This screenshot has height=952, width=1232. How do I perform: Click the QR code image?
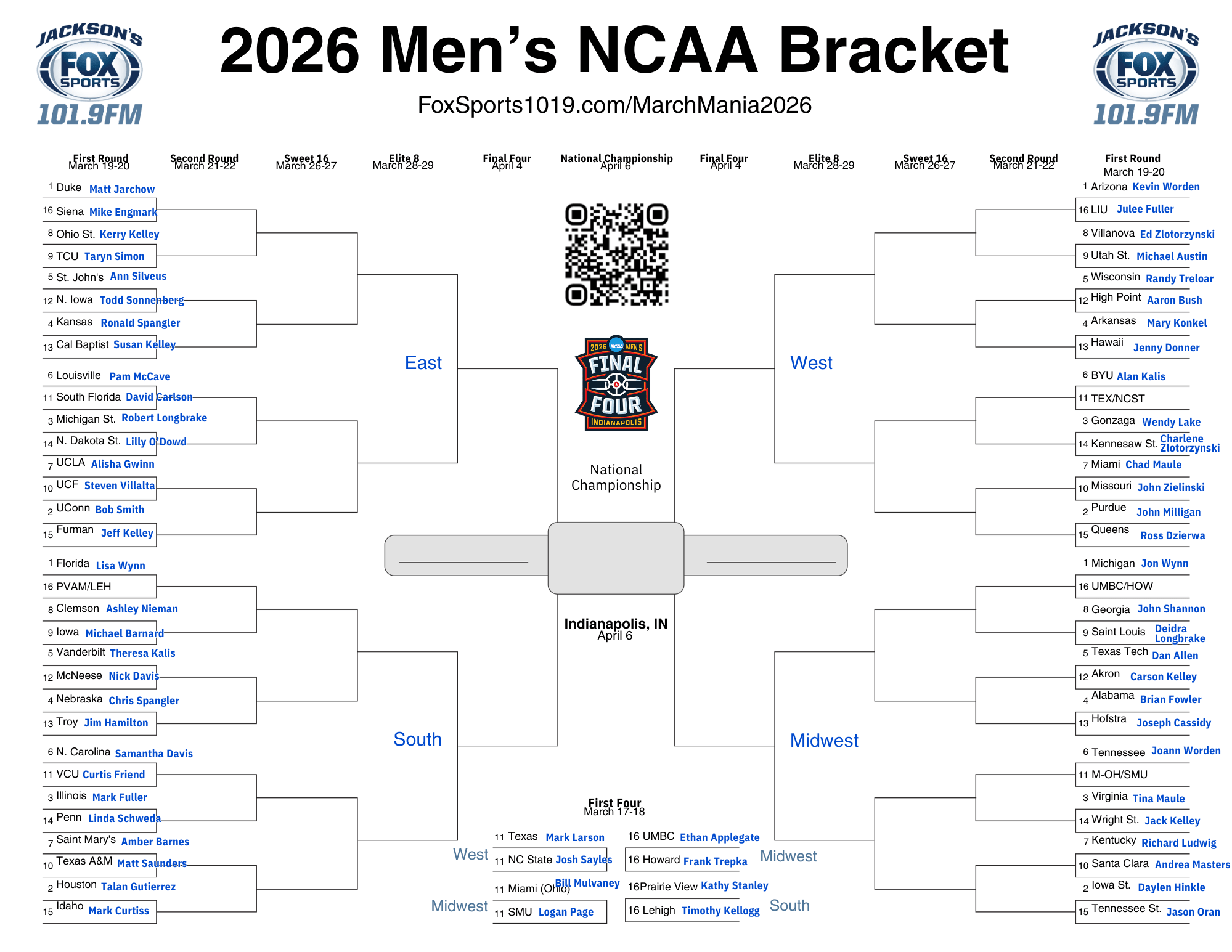coord(616,254)
